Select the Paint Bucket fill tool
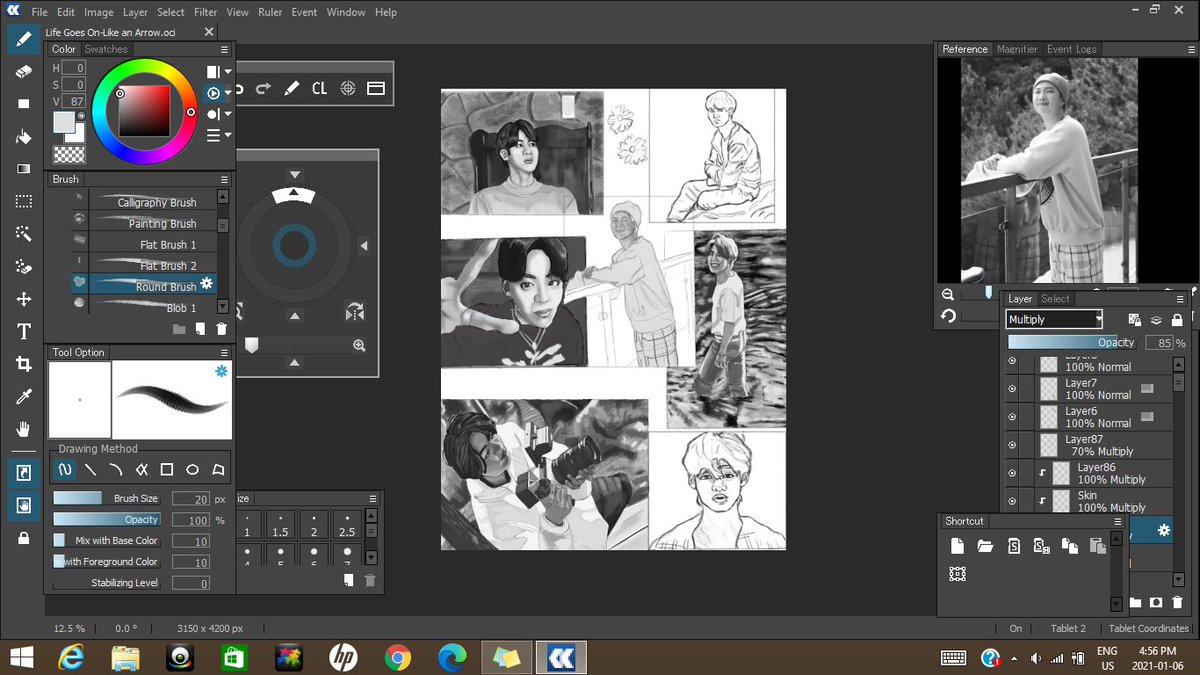The width and height of the screenshot is (1200, 675). [x=23, y=137]
